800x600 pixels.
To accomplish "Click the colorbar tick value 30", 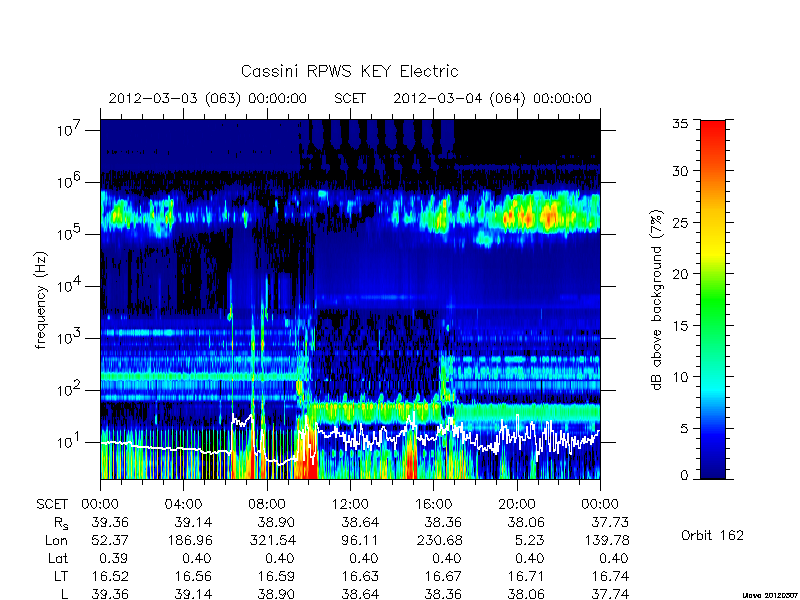I will coord(681,171).
